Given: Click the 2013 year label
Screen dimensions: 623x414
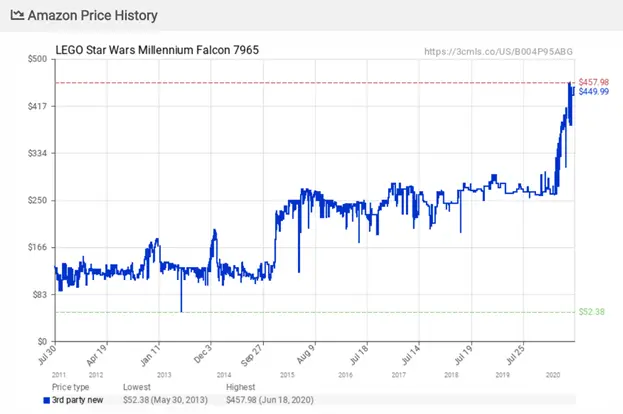Looking at the screenshot, I should [164, 375].
